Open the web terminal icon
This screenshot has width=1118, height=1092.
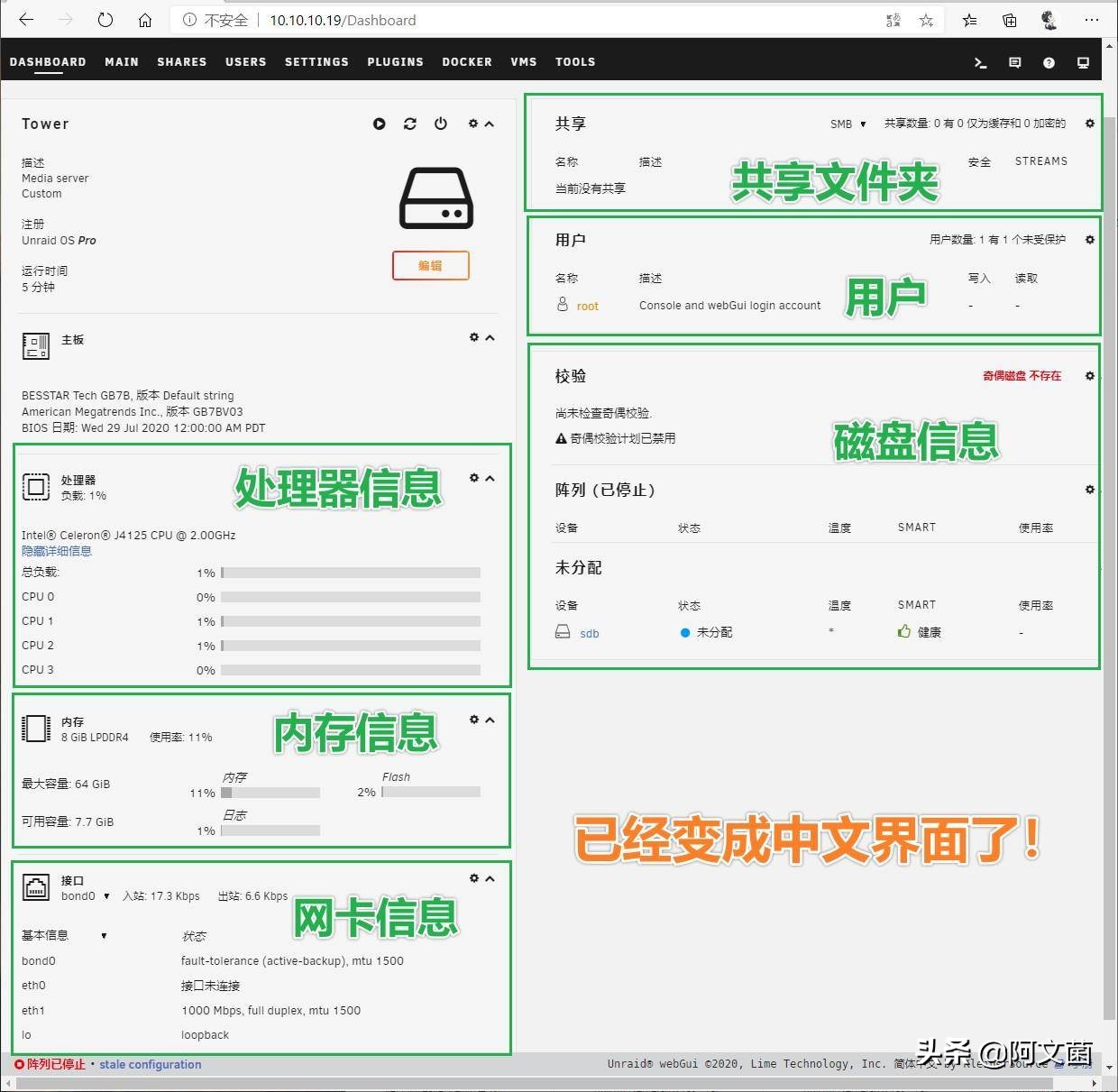[x=980, y=63]
